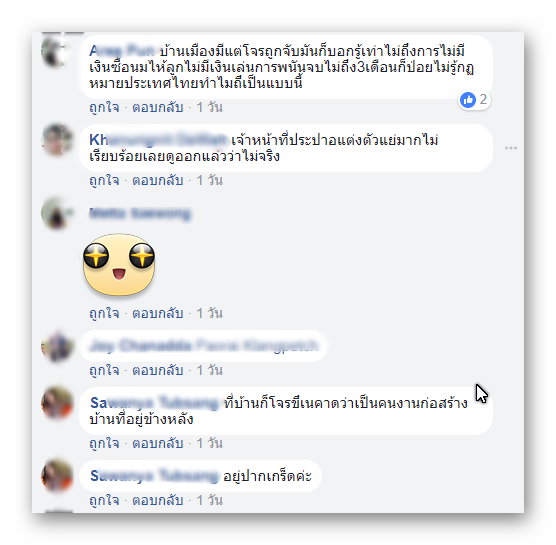Open the reaction count 2 on first comment
This screenshot has width=556, height=545.
483,100
